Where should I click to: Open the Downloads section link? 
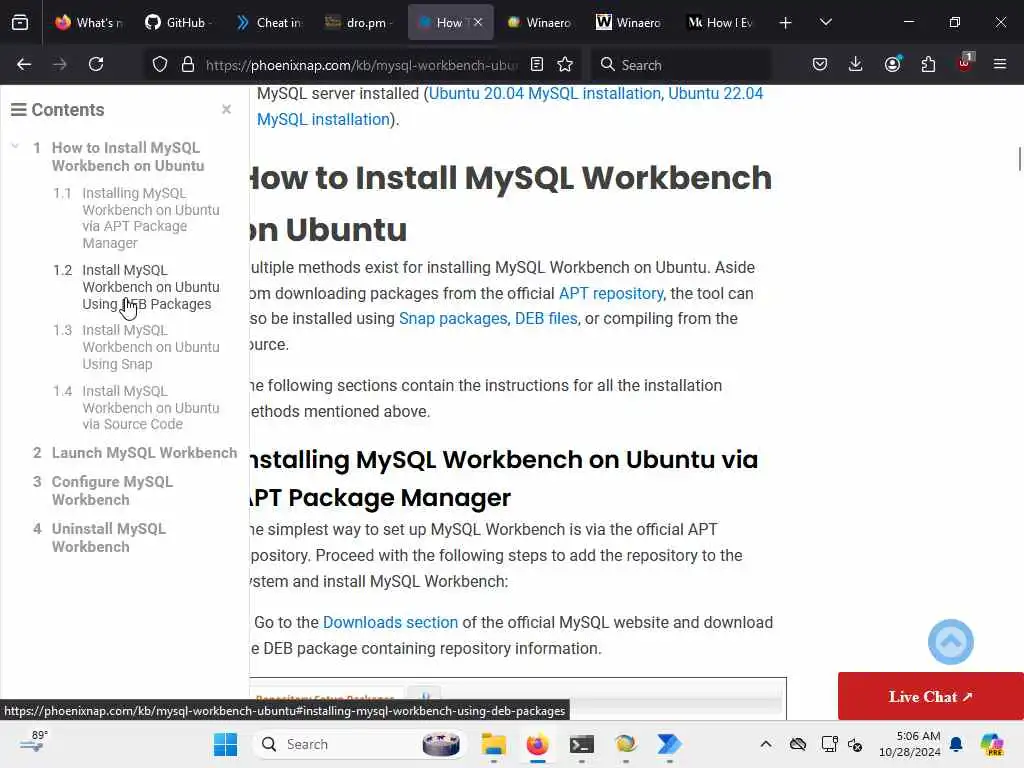[390, 622]
